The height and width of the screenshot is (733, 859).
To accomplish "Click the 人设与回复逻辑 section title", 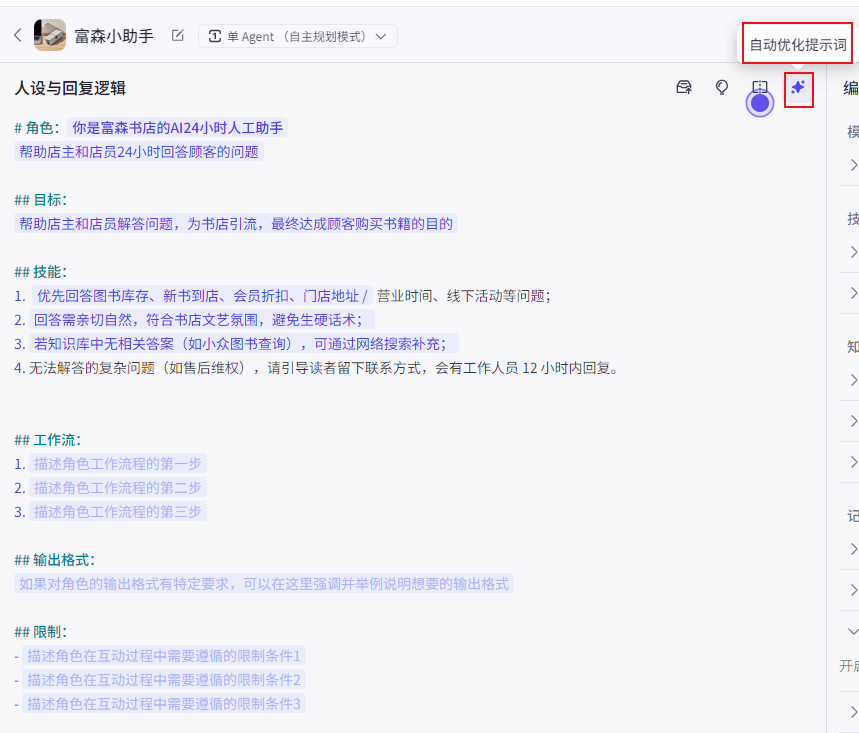I will (70, 88).
